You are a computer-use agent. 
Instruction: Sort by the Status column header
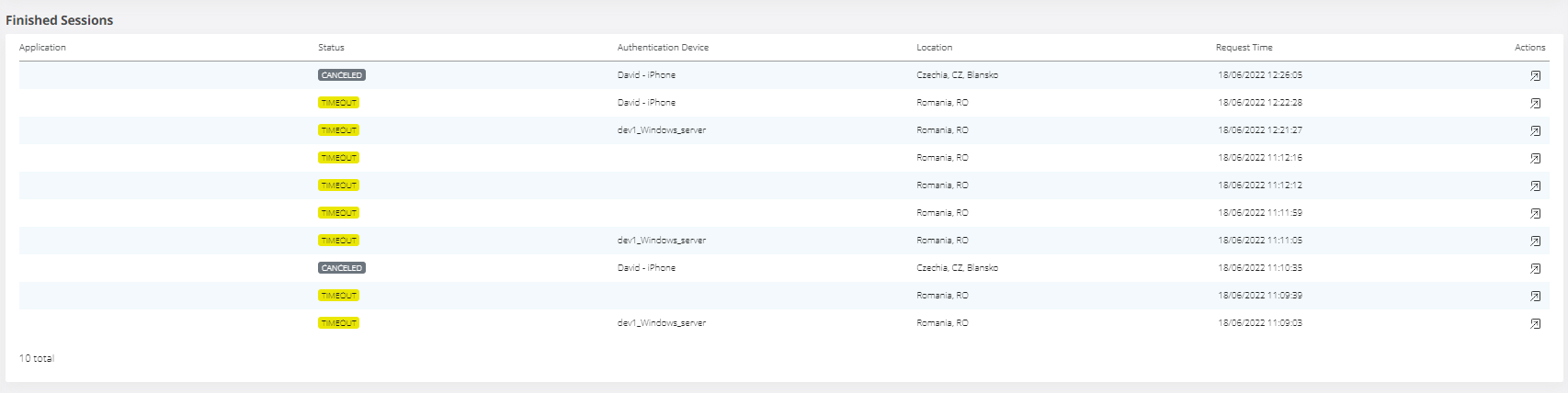click(331, 48)
